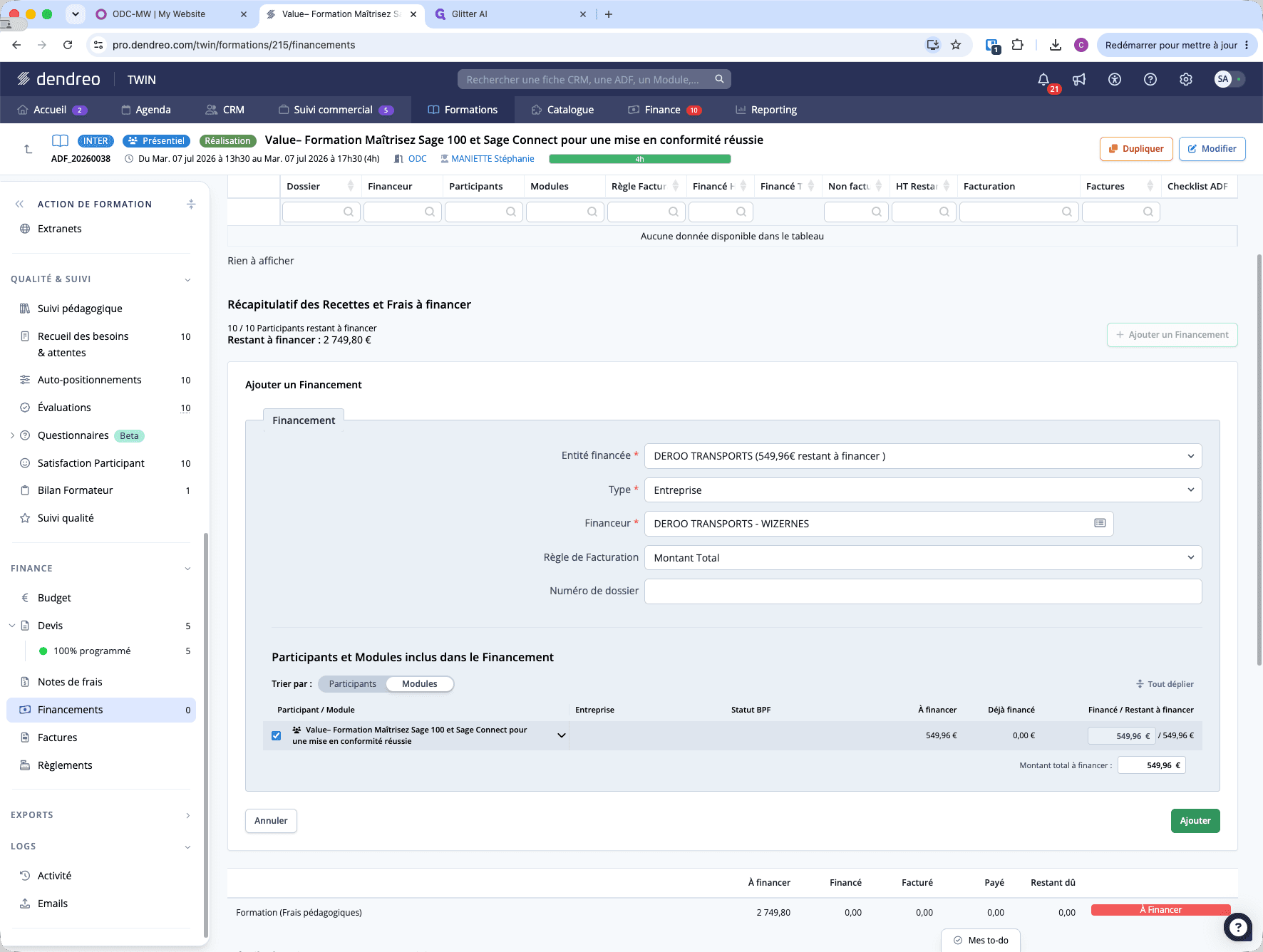The height and width of the screenshot is (952, 1263).
Task: Open the Formations main tab
Action: point(463,110)
